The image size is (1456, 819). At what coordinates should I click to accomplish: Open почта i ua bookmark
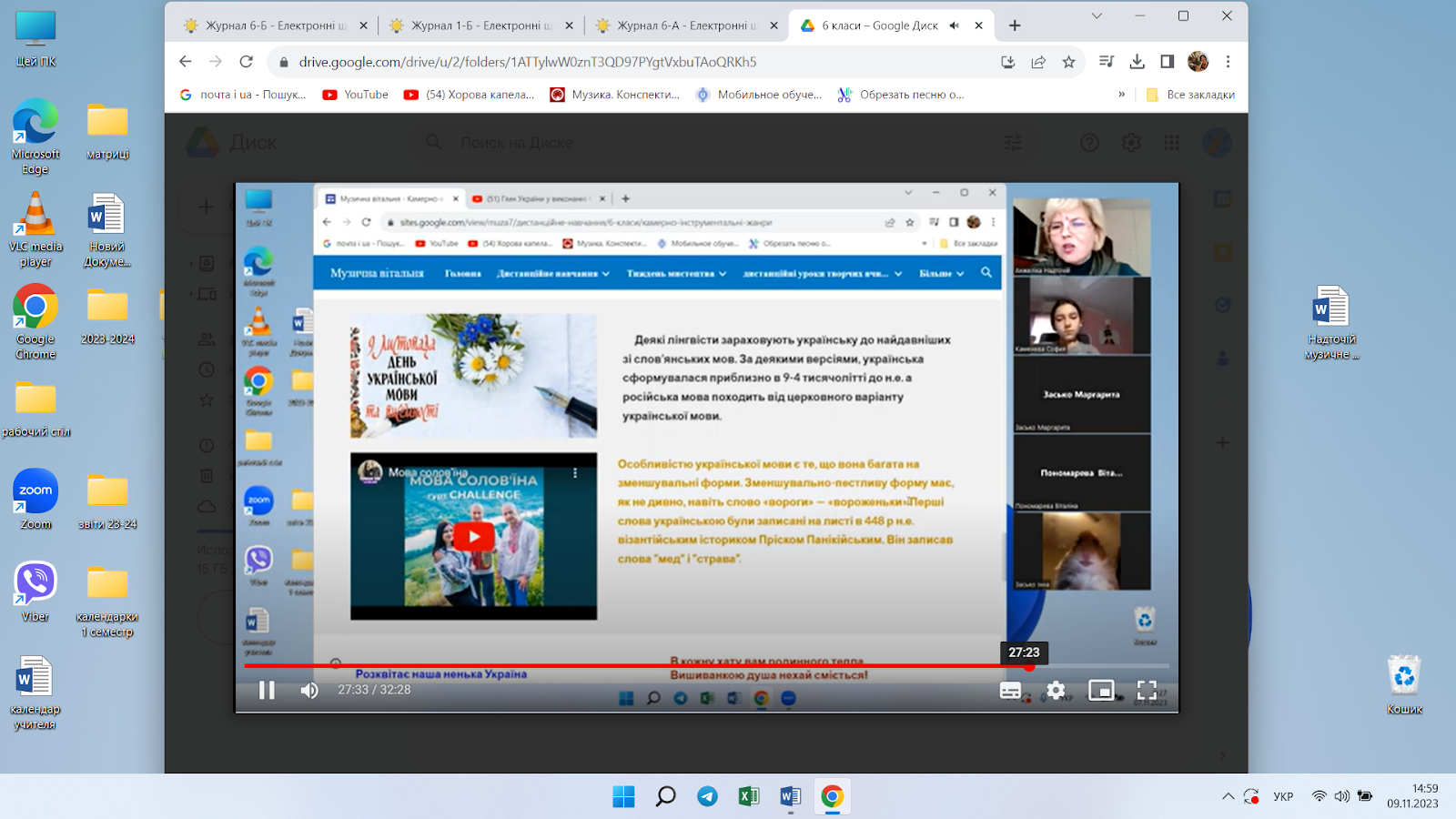(243, 95)
